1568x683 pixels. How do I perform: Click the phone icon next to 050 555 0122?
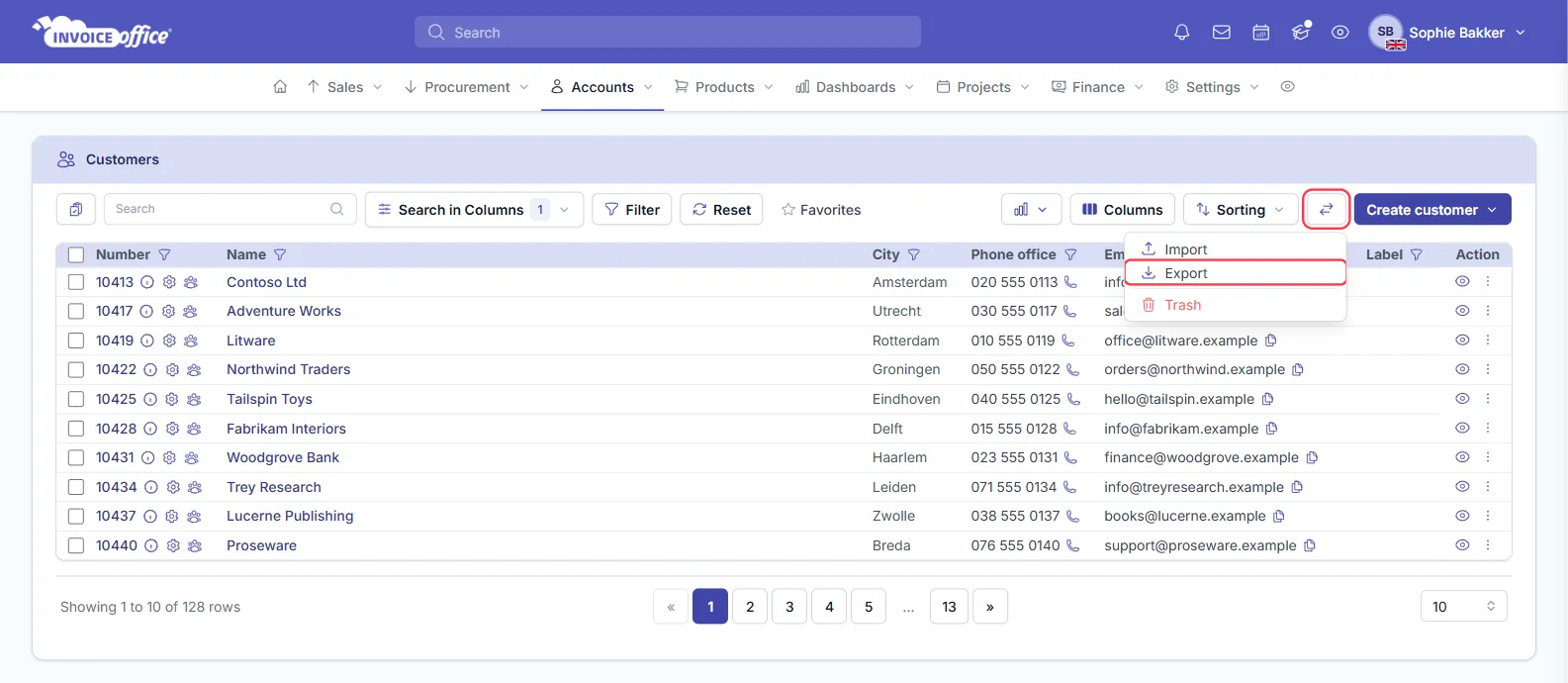[1072, 369]
